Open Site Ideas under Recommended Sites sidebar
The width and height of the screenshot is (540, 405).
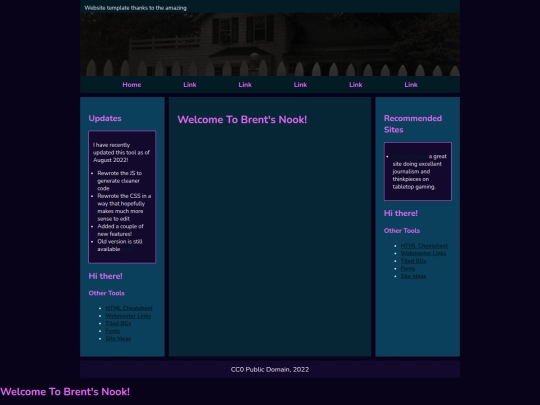coord(413,276)
